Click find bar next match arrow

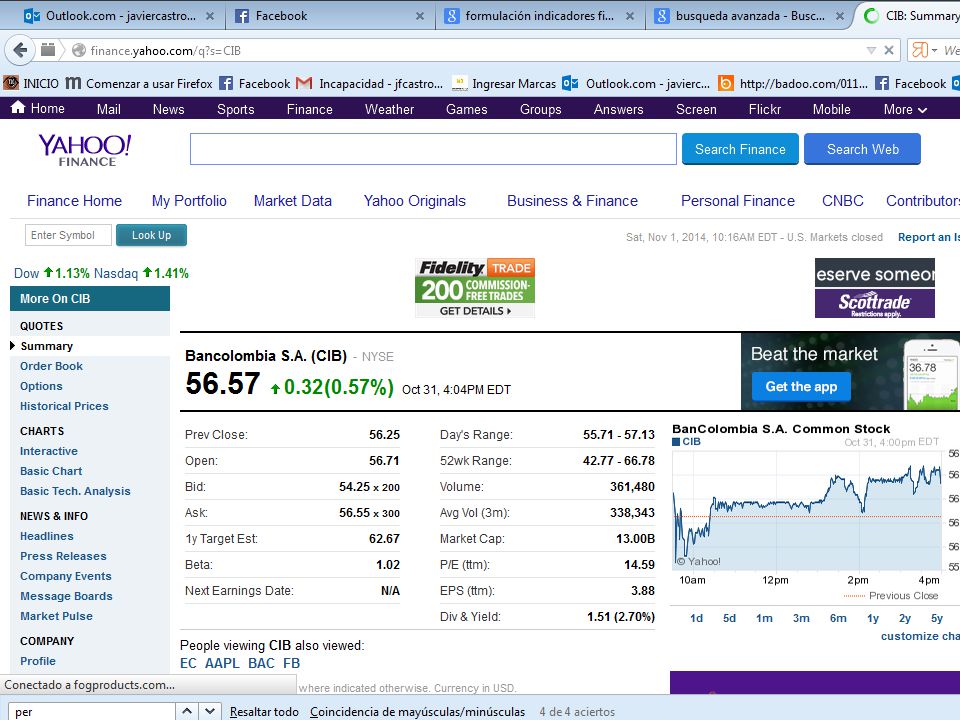pos(209,711)
